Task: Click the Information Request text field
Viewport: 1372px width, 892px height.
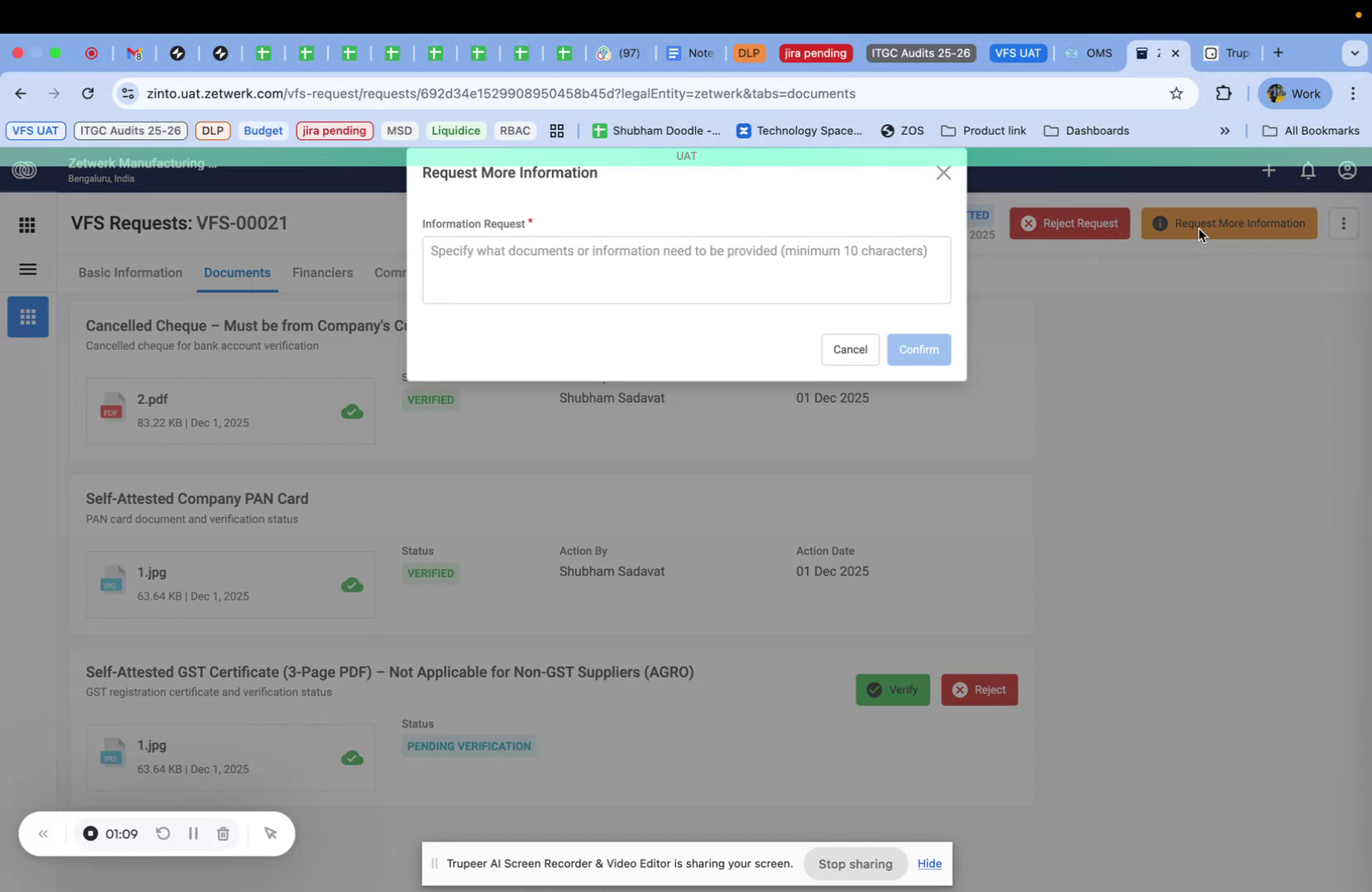Action: [x=686, y=269]
